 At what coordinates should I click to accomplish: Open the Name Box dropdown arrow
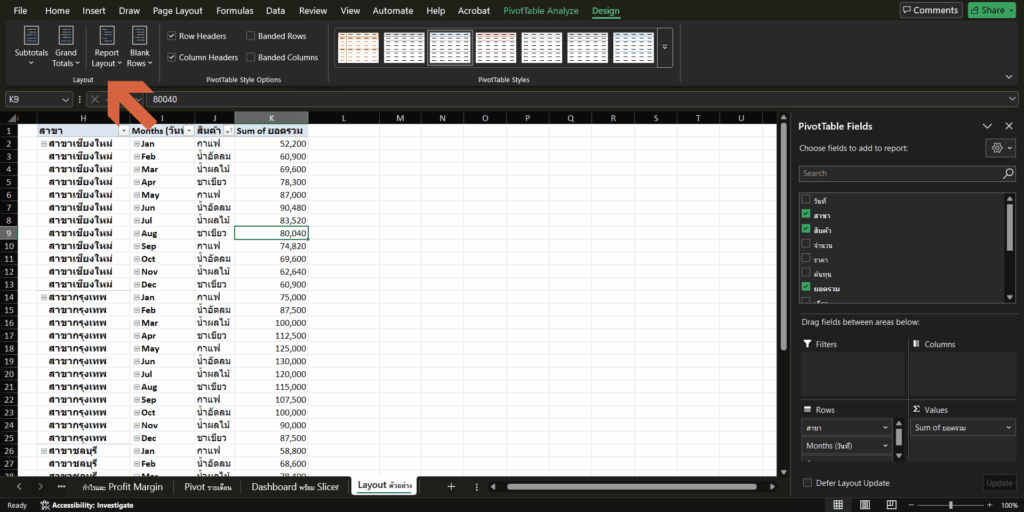pyautogui.click(x=65, y=99)
